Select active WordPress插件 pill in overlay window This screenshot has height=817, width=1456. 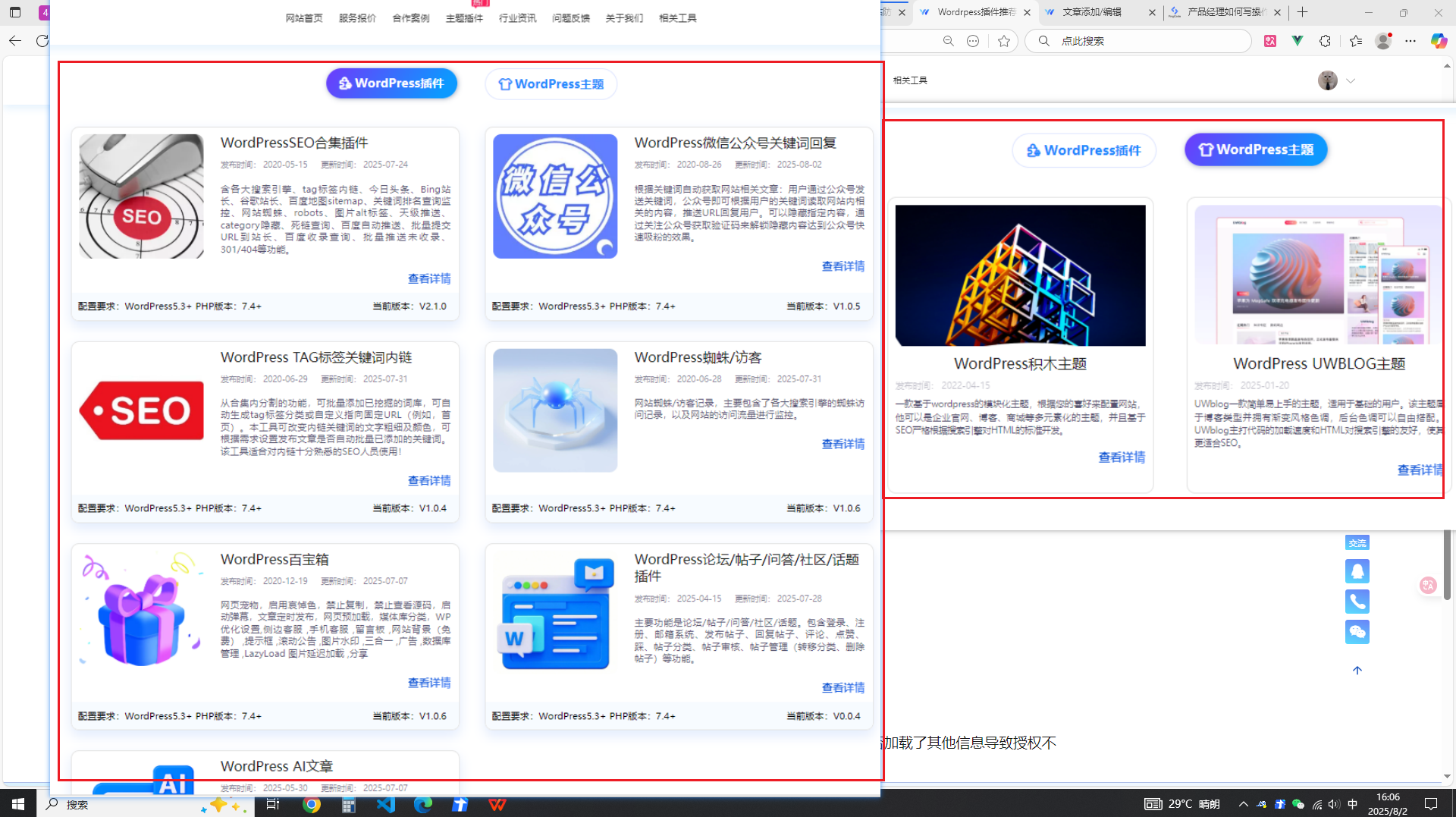391,83
